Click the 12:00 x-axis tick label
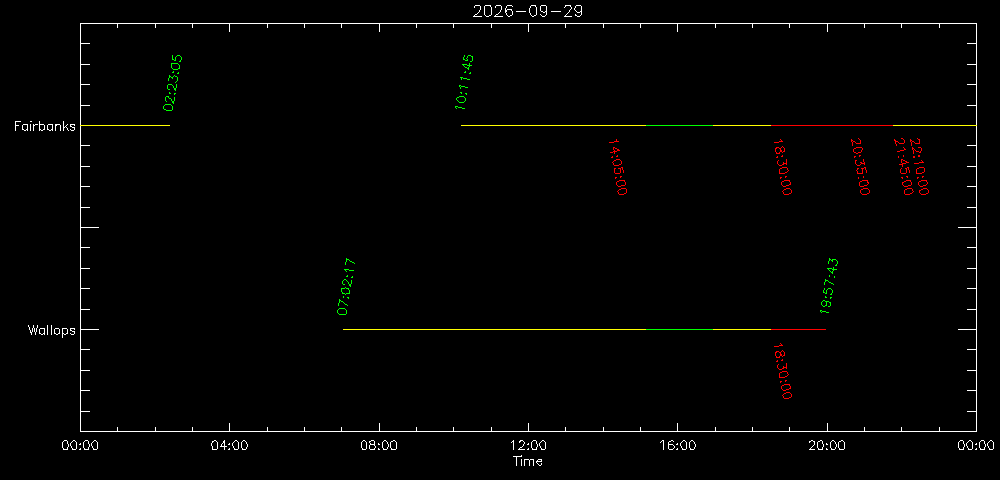Image resolution: width=1000 pixels, height=480 pixels. [528, 445]
